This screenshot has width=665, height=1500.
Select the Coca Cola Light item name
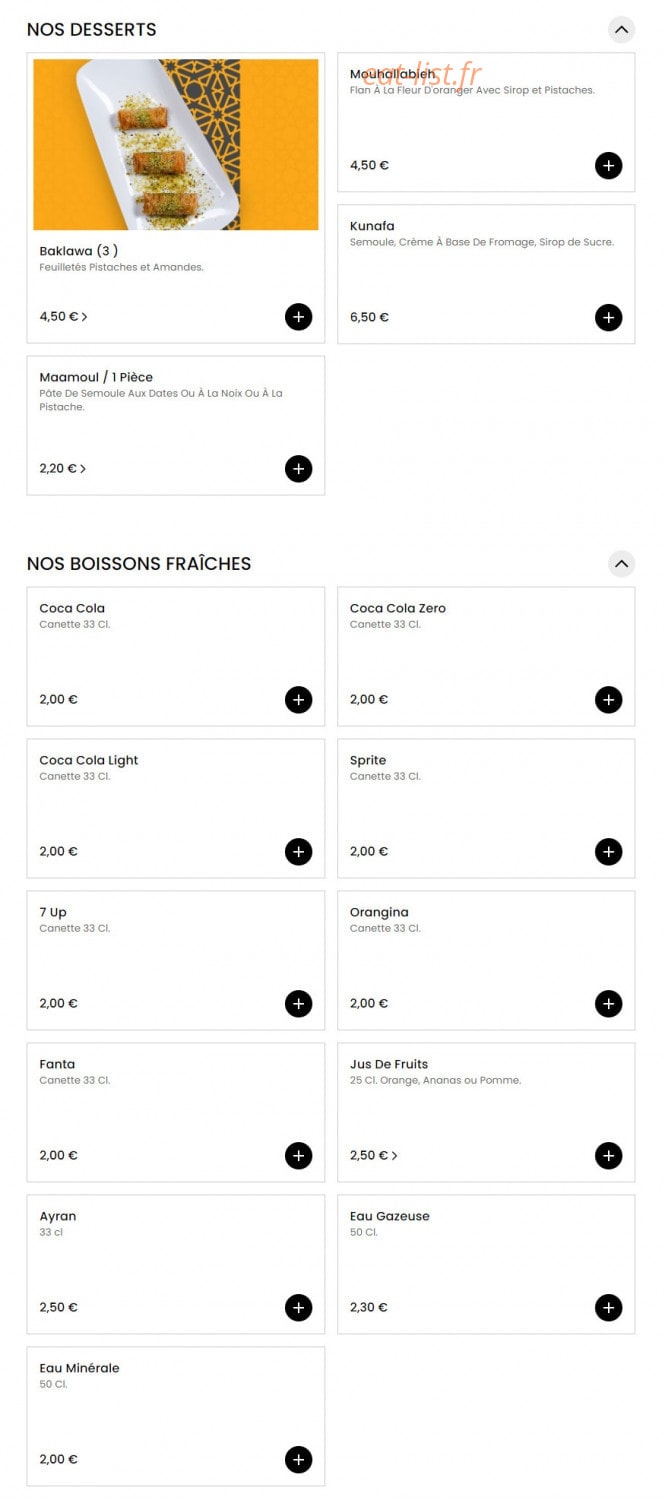89,760
